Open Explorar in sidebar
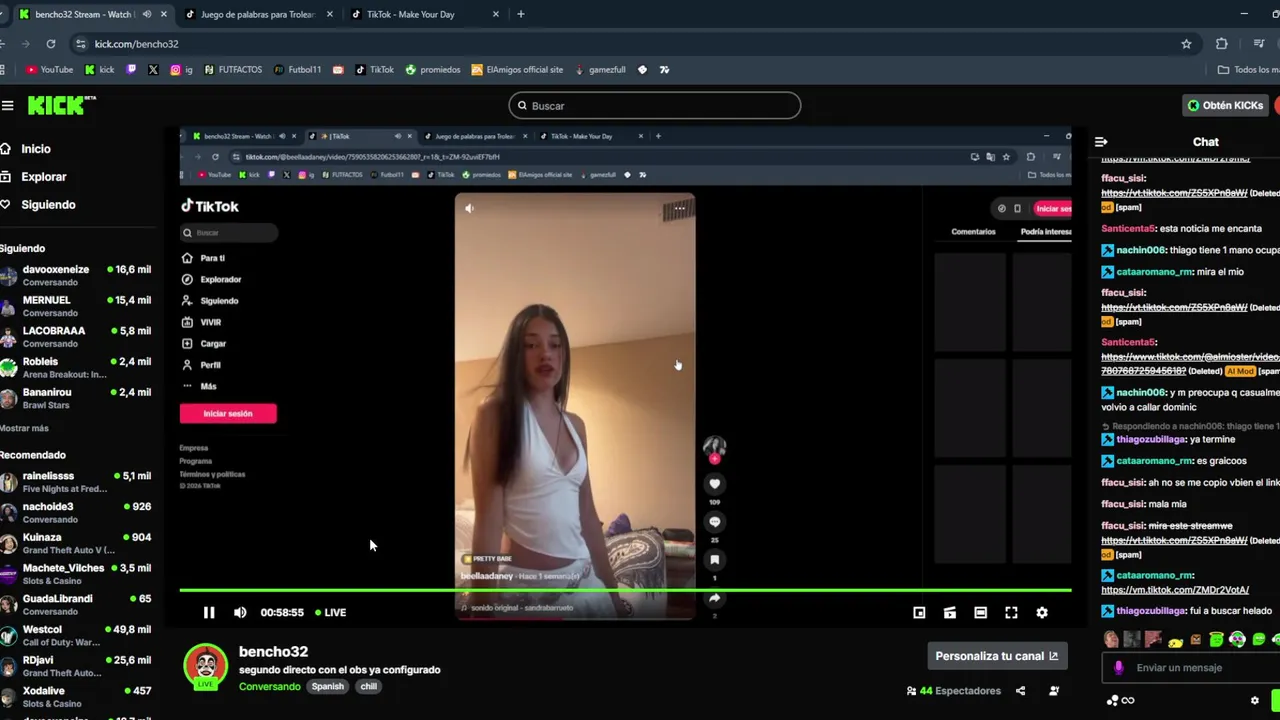This screenshot has width=1280, height=720. (x=44, y=177)
